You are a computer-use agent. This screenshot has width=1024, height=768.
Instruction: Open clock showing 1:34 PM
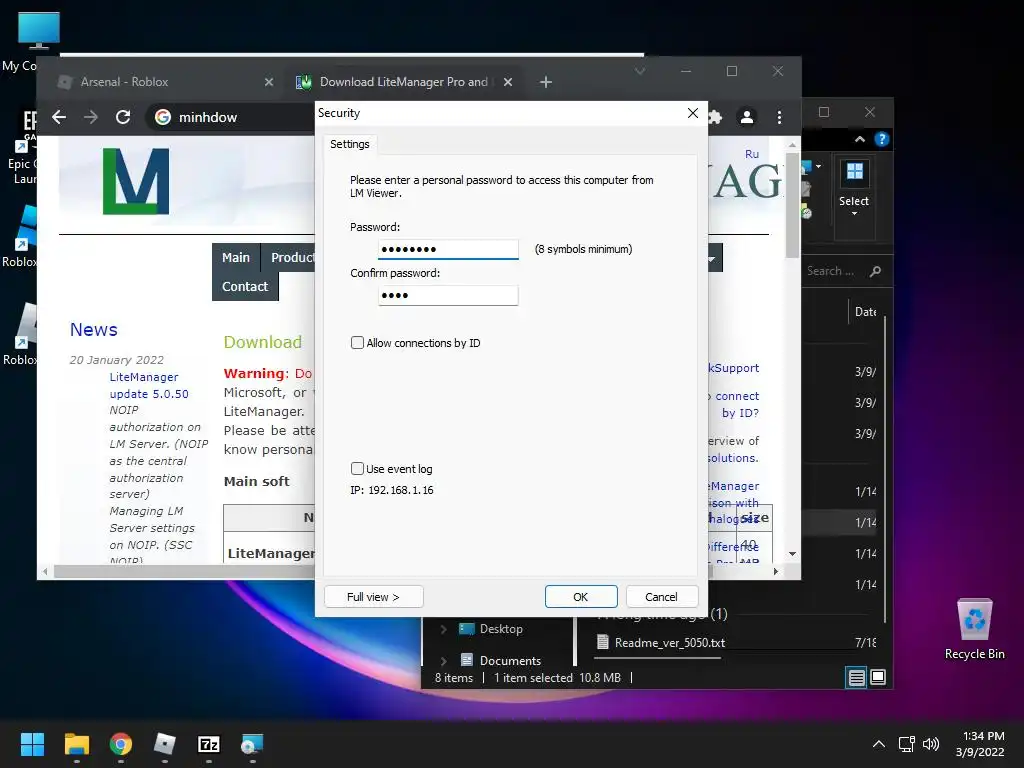click(980, 744)
